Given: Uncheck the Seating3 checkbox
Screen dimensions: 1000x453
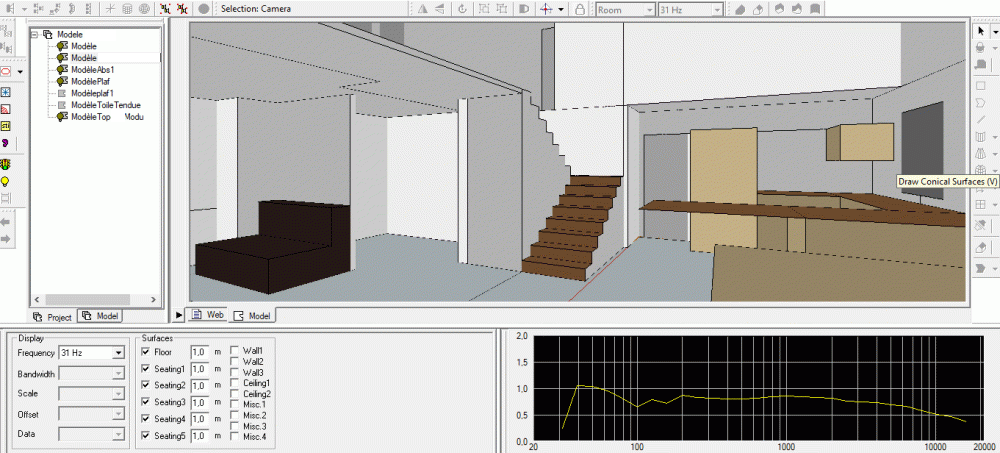Looking at the screenshot, I should tap(145, 402).
